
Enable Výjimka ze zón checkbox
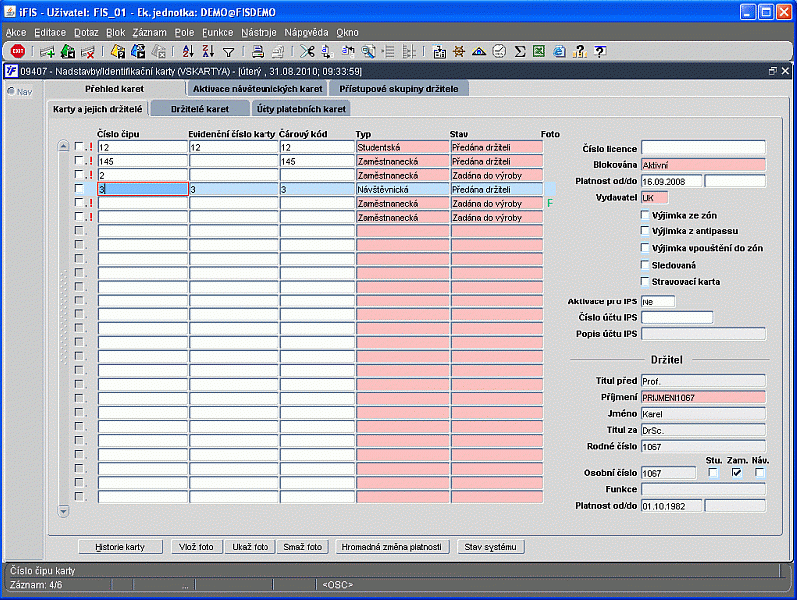(645, 215)
